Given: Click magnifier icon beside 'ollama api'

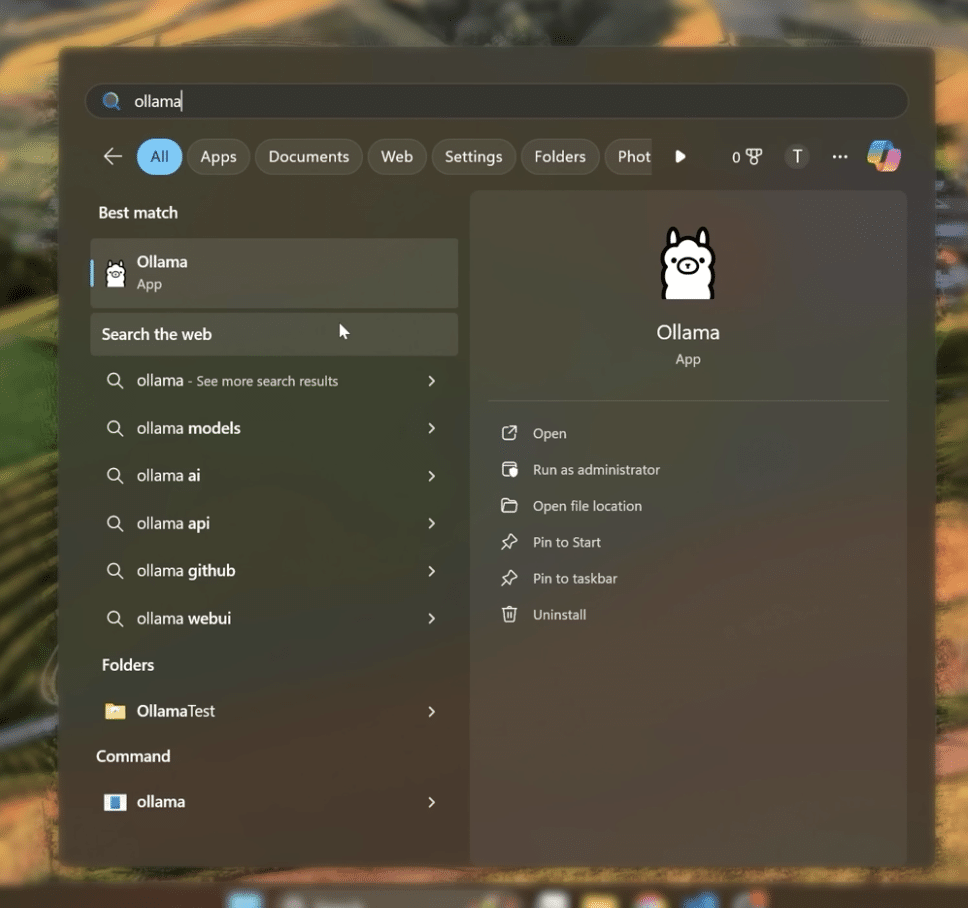Looking at the screenshot, I should pos(115,523).
